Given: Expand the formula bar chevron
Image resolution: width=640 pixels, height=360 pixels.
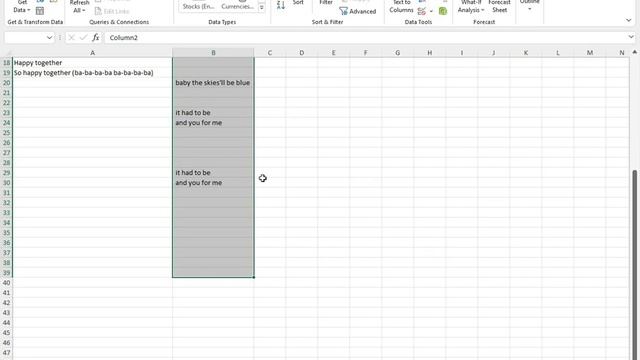Looking at the screenshot, I should (631, 37).
